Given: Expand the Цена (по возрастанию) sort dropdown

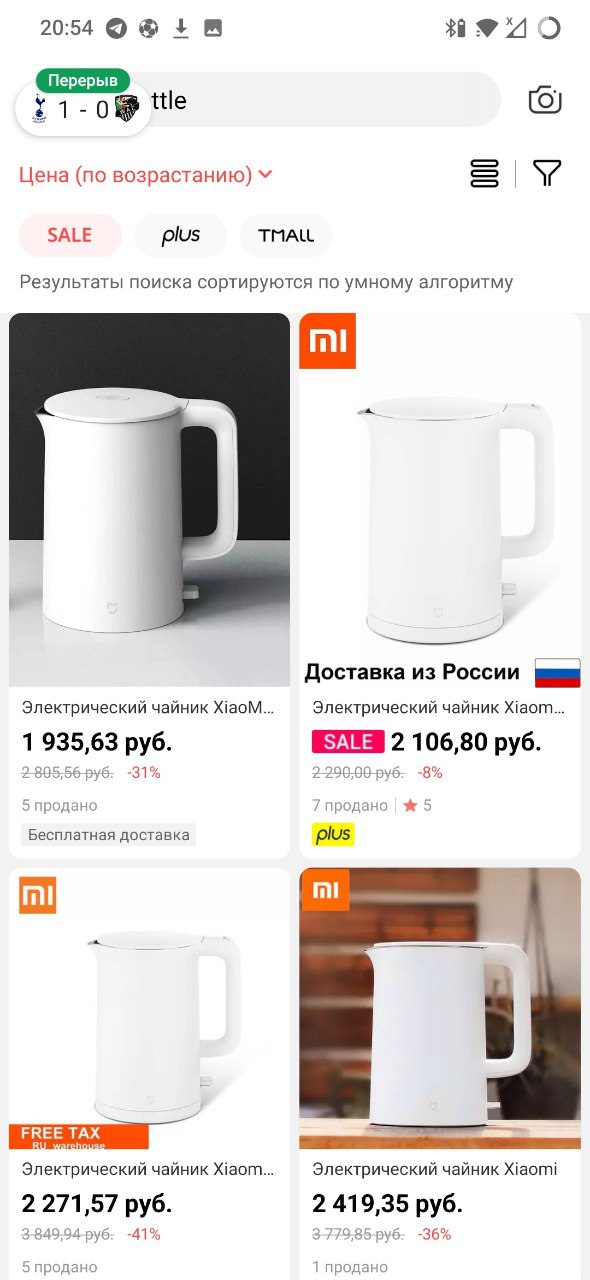Looking at the screenshot, I should pos(146,175).
